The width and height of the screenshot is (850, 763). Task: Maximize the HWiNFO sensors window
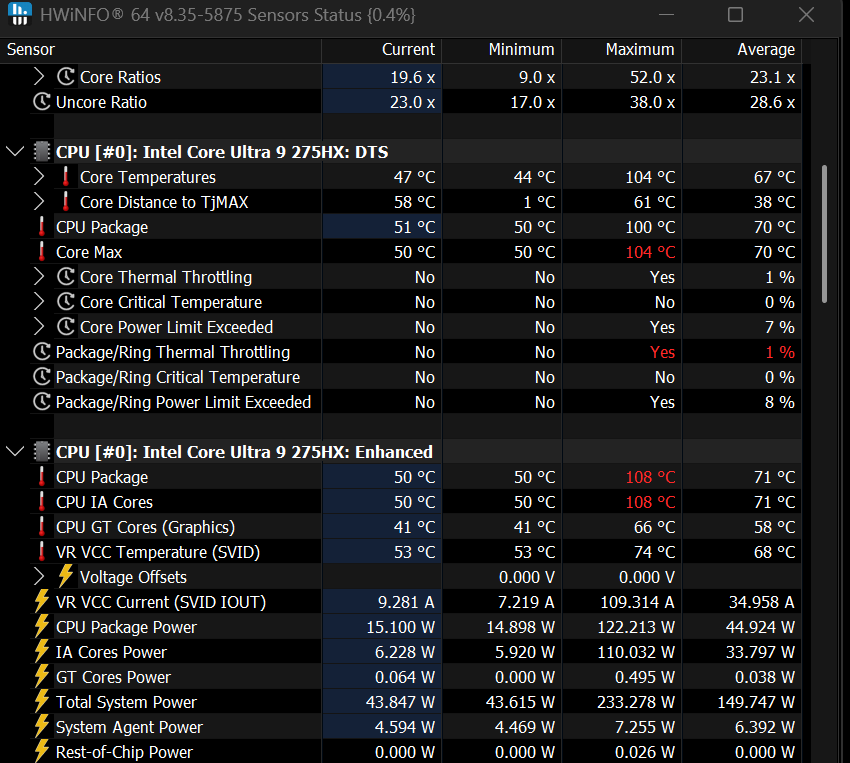[735, 15]
